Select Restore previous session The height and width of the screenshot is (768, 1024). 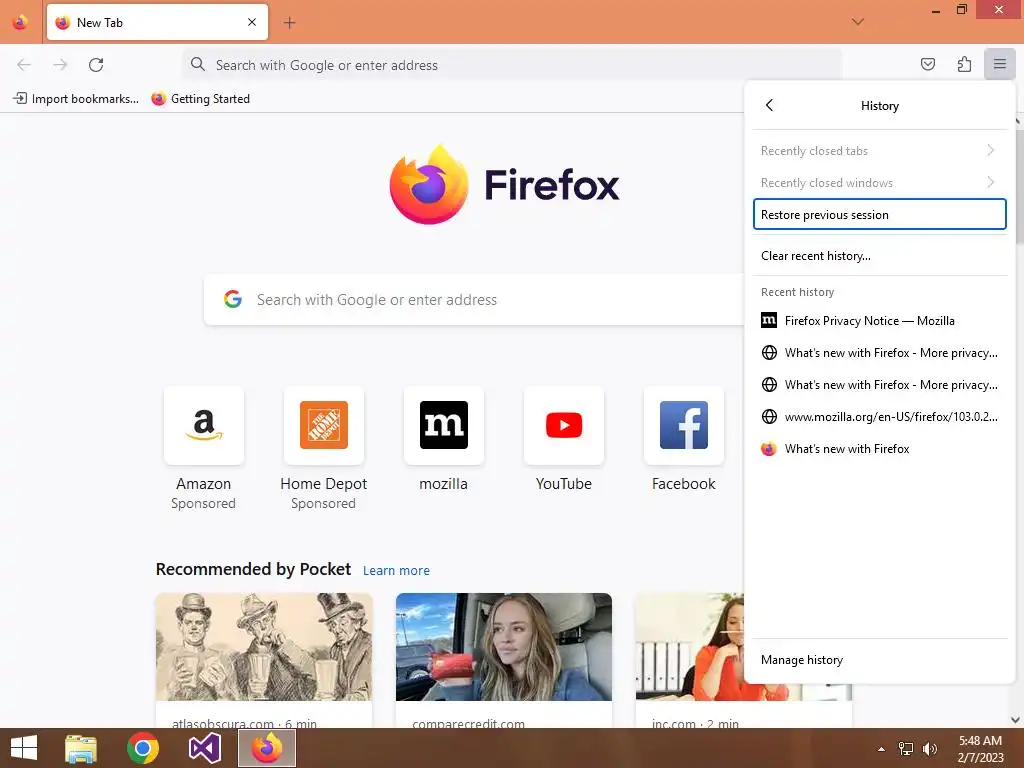880,215
